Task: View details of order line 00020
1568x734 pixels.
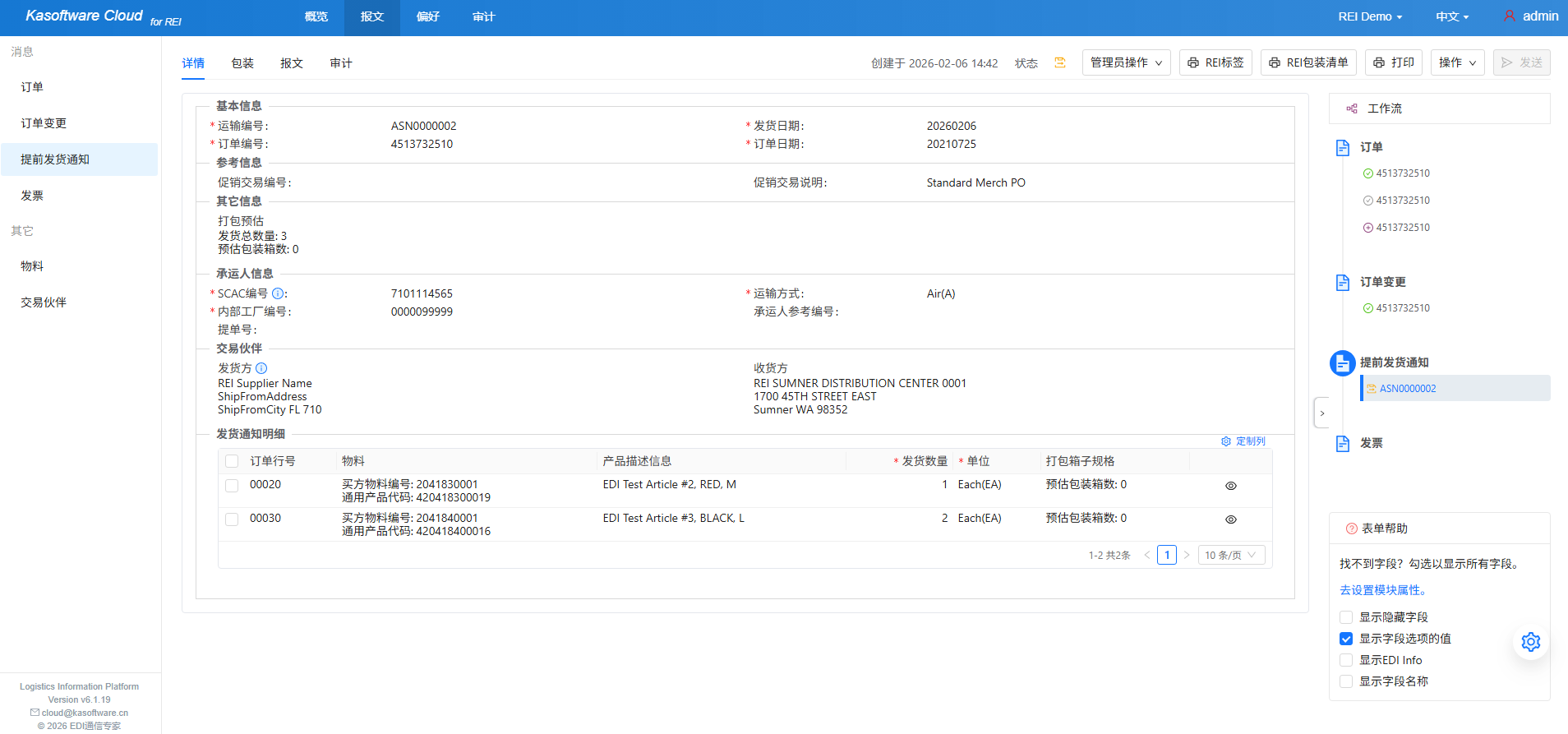Action: [1230, 486]
